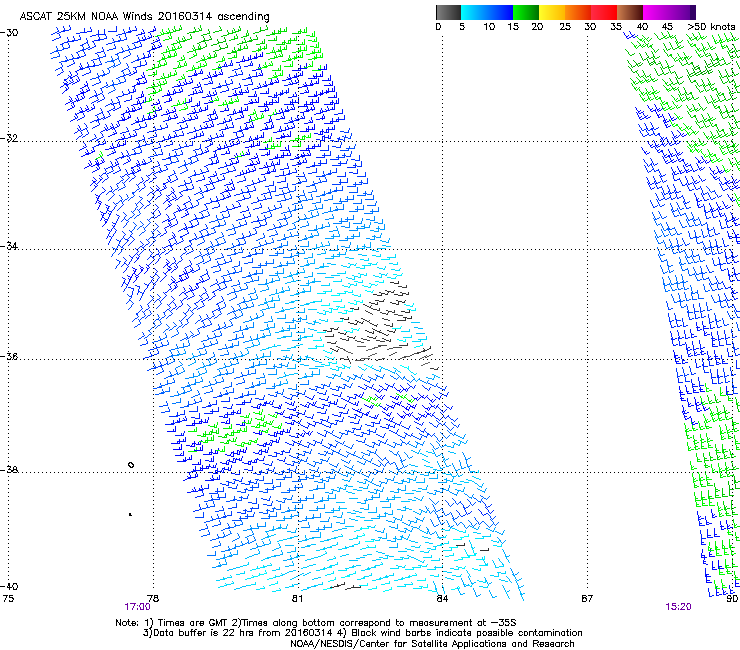Image resolution: width=740 pixels, height=650 pixels.
Task: Click the legend tick label '40'
Action: point(643,26)
